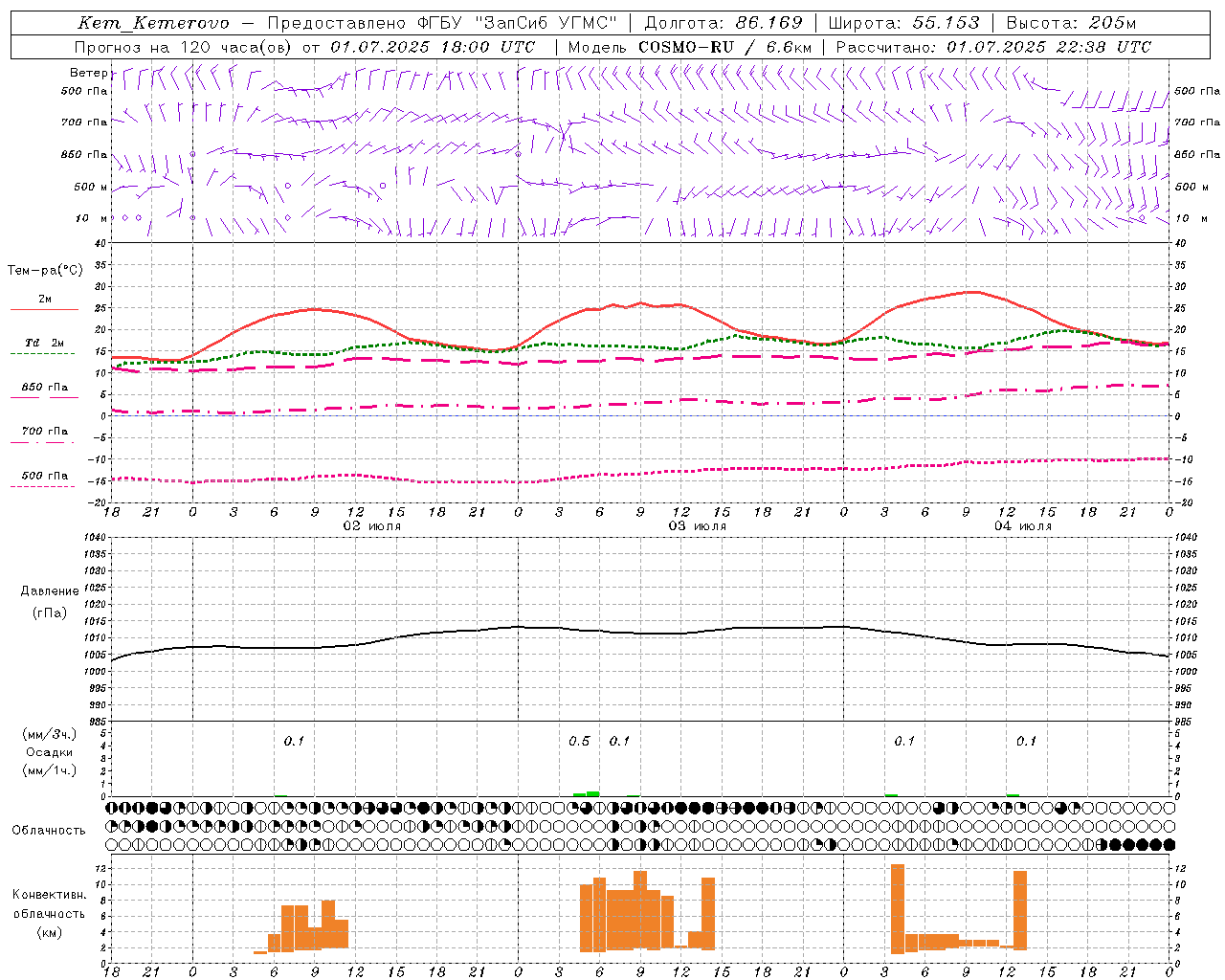Click the Тем-ра(°C) temperature axis title
Viewport: 1225px width, 980px height.
pyautogui.click(x=45, y=271)
